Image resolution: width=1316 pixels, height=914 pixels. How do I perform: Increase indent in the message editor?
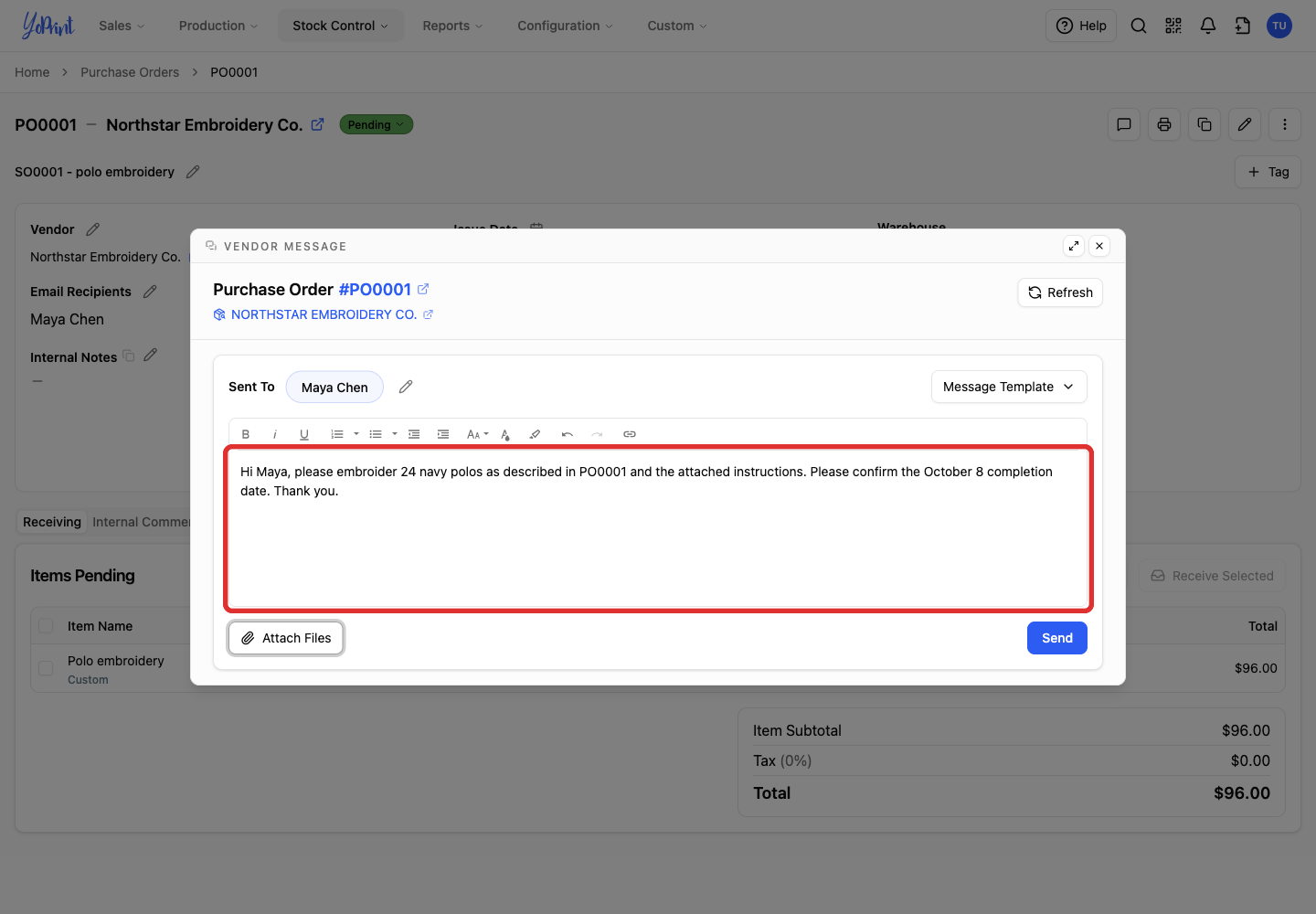coord(443,434)
